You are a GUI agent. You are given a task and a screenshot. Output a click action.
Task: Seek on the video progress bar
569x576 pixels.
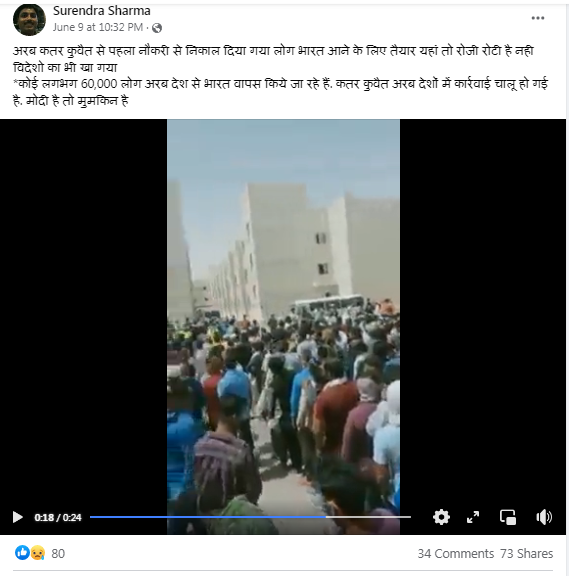click(250, 517)
